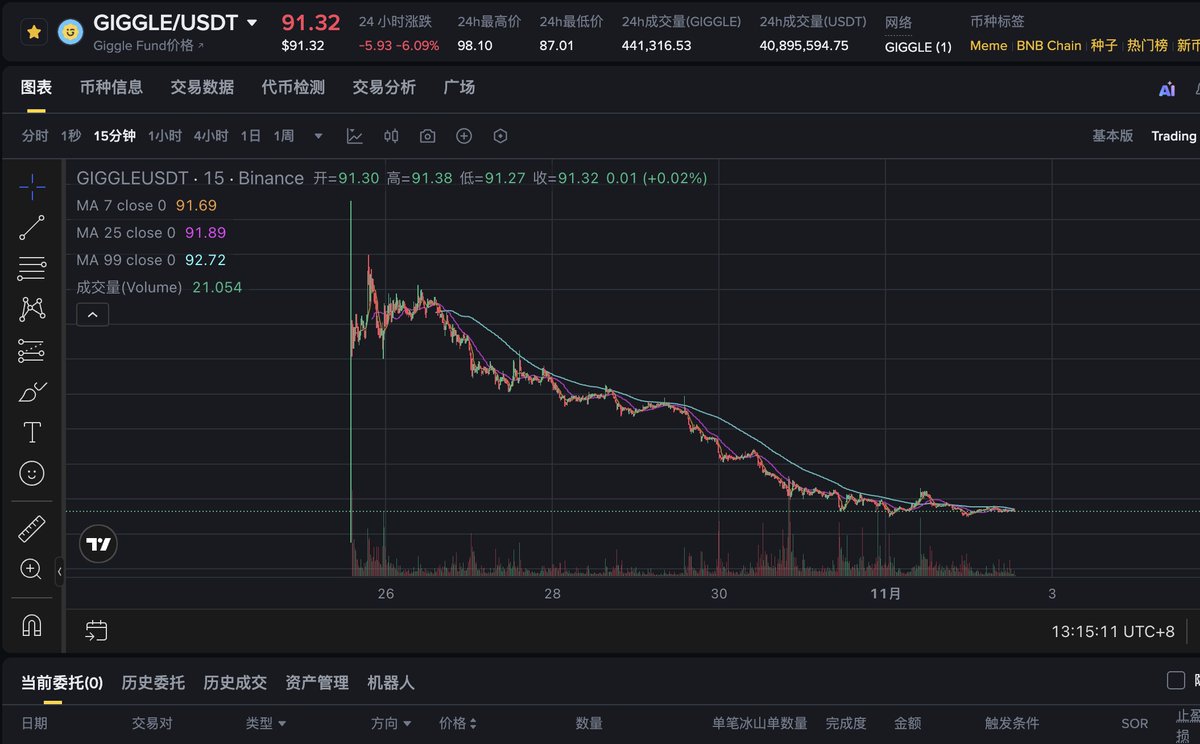Switch to 历史成交 tab
This screenshot has height=744, width=1200.
(235, 683)
